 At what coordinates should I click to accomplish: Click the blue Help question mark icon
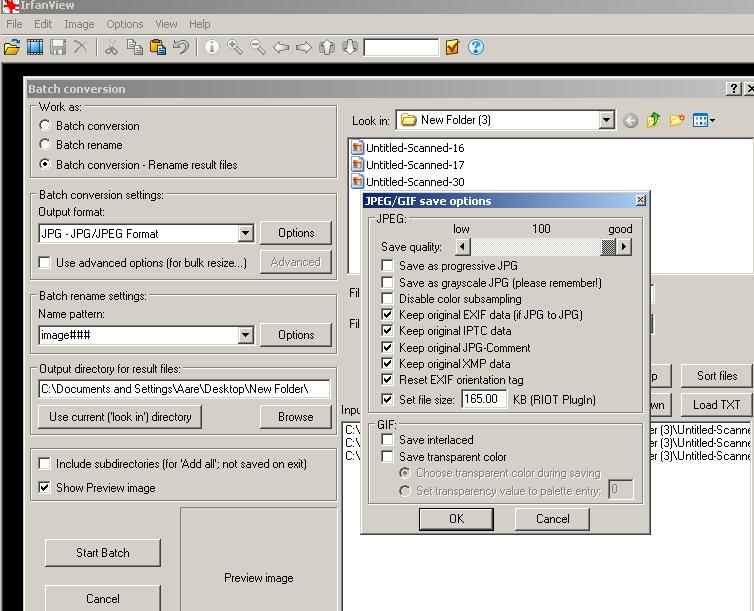(x=476, y=47)
